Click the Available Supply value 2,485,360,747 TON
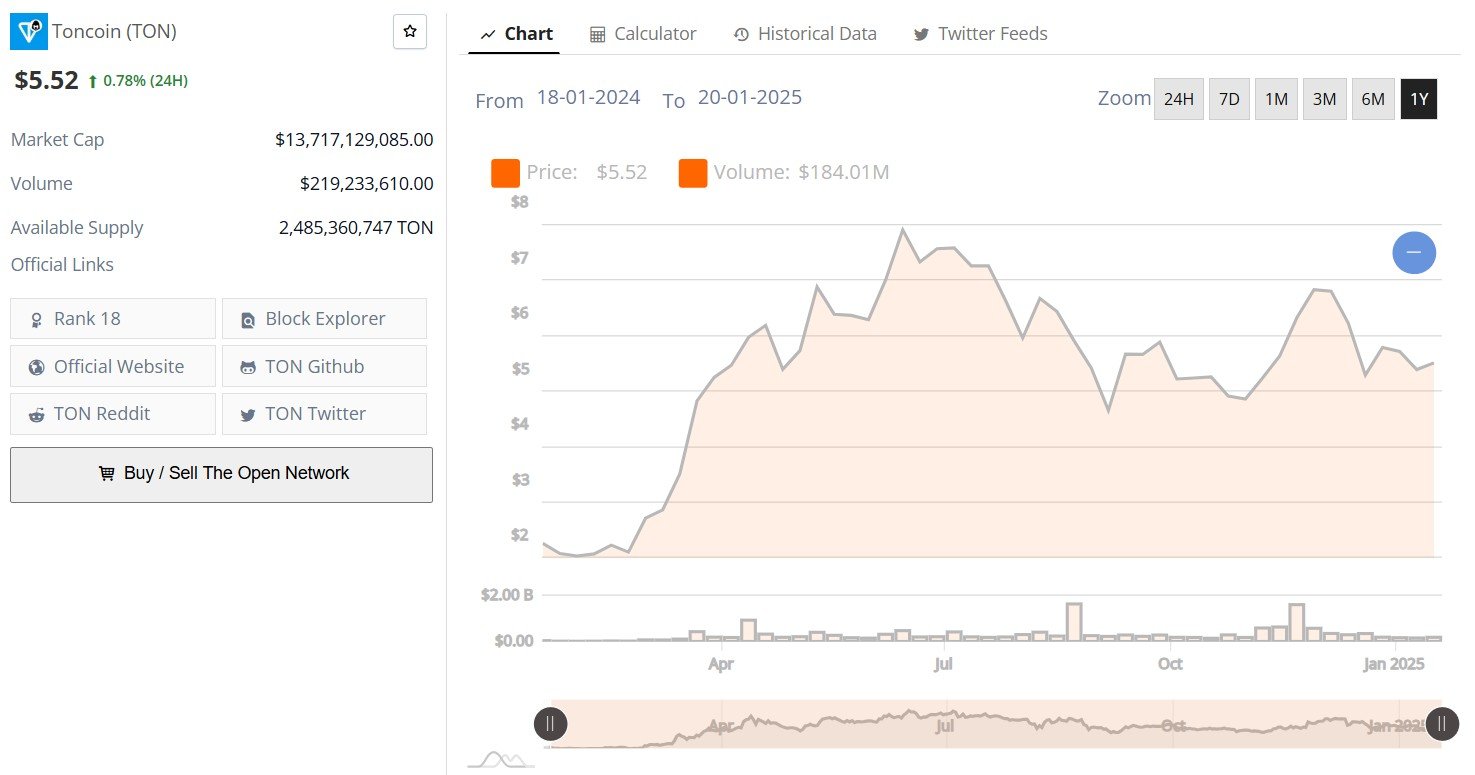This screenshot has width=1475, height=775. click(356, 228)
